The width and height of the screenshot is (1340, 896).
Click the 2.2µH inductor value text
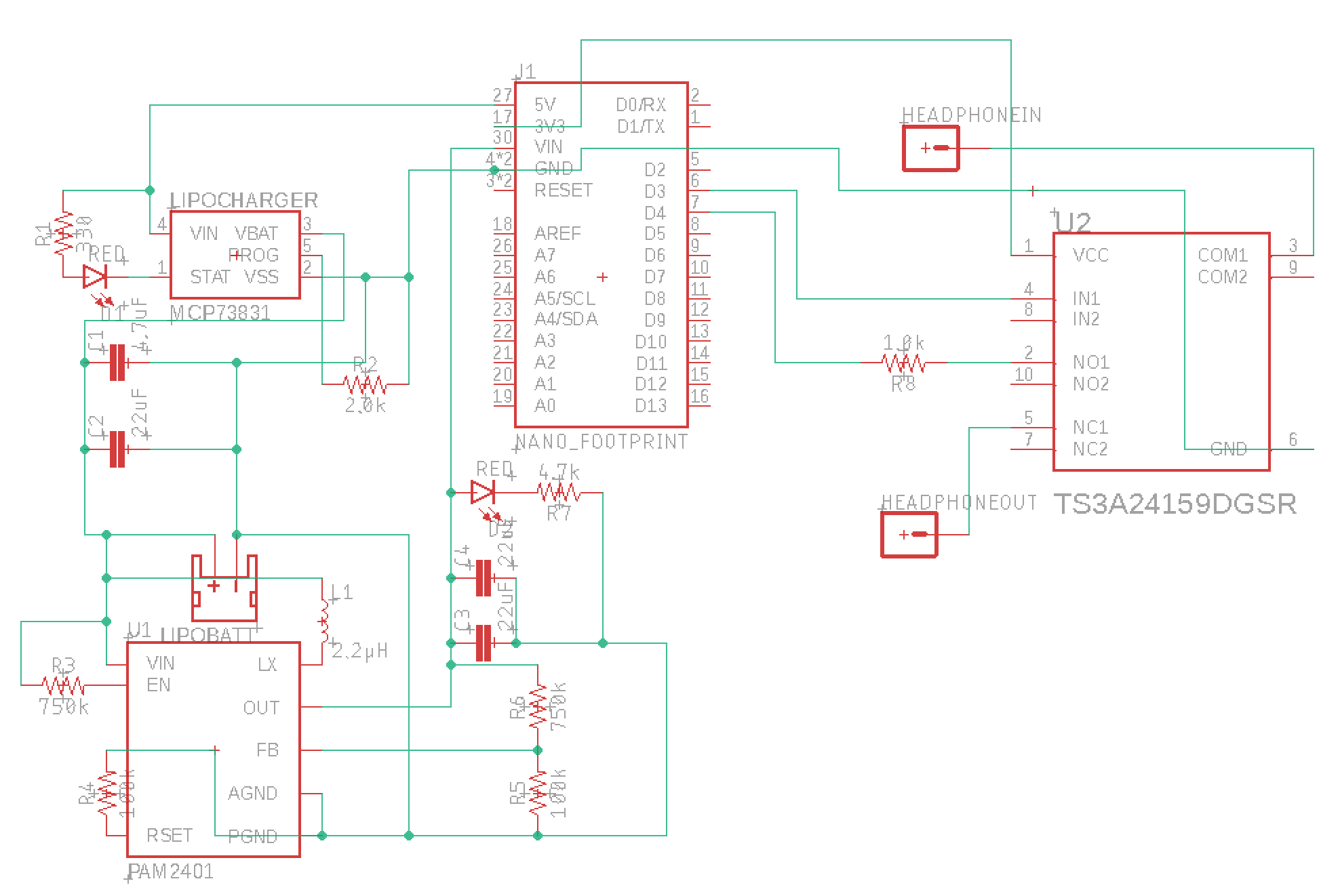coord(359,651)
